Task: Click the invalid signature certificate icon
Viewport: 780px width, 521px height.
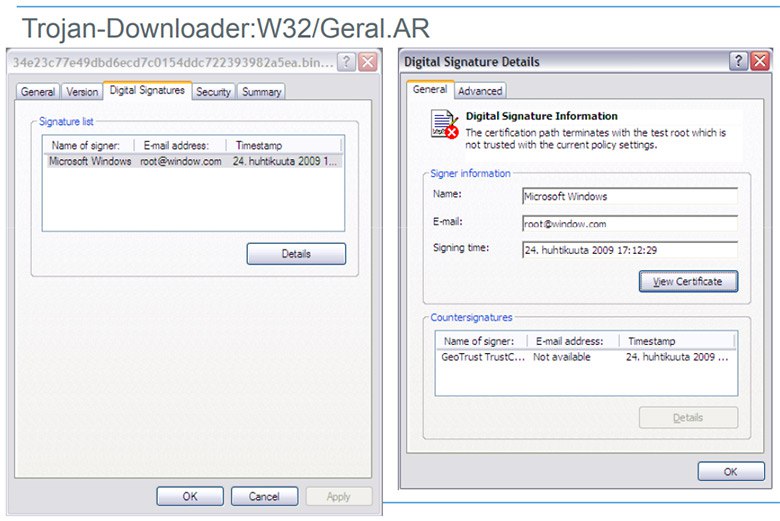Action: coord(444,124)
